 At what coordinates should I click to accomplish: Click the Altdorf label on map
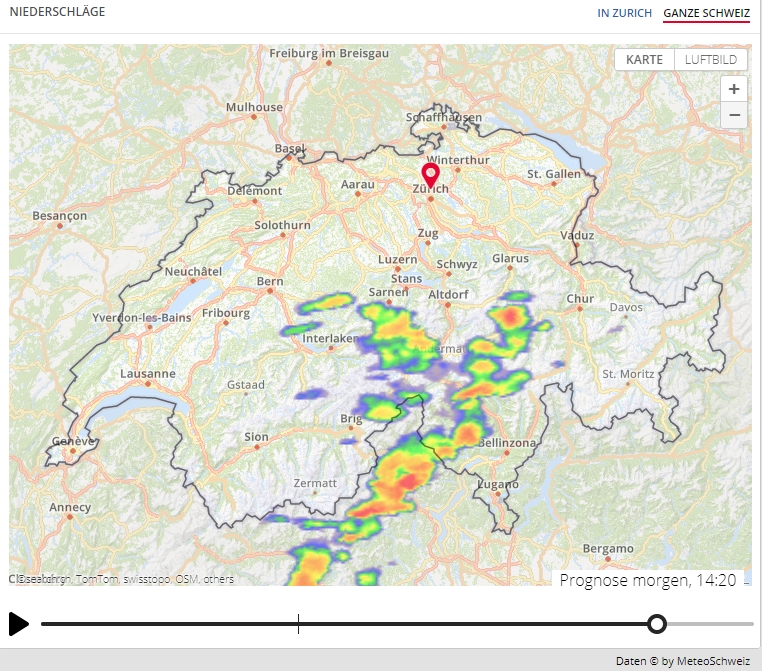pyautogui.click(x=448, y=294)
